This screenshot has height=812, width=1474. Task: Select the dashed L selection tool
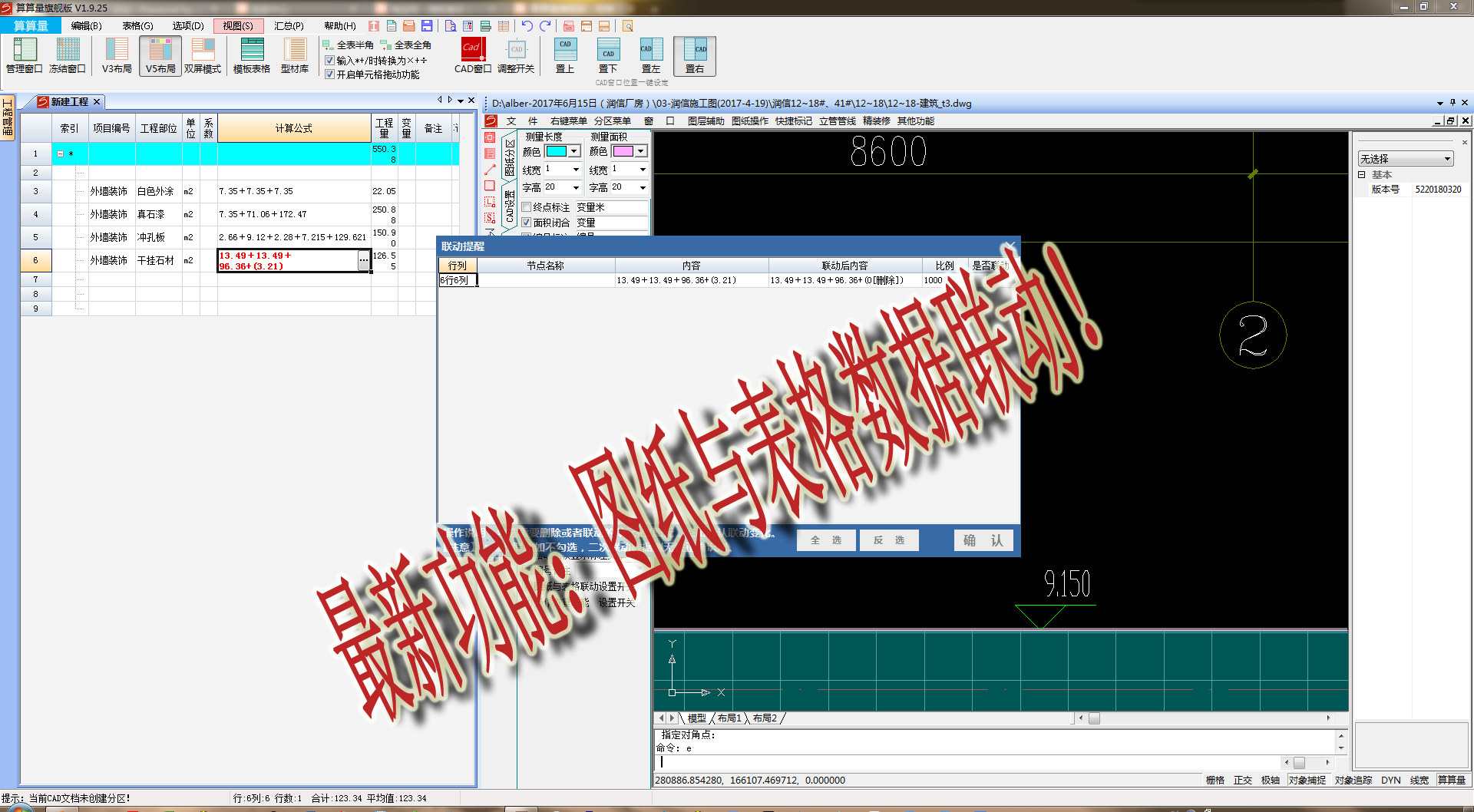tap(490, 202)
